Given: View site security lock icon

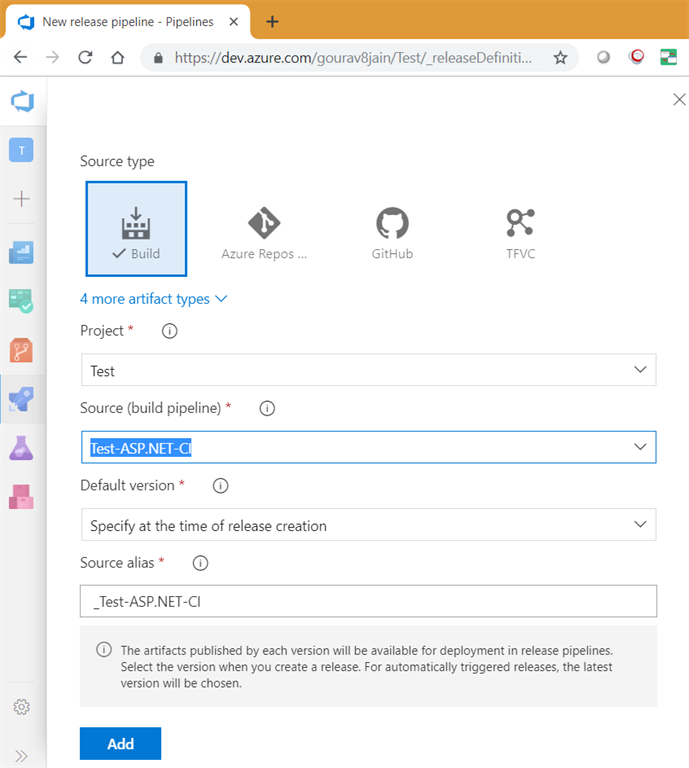Looking at the screenshot, I should (x=158, y=58).
